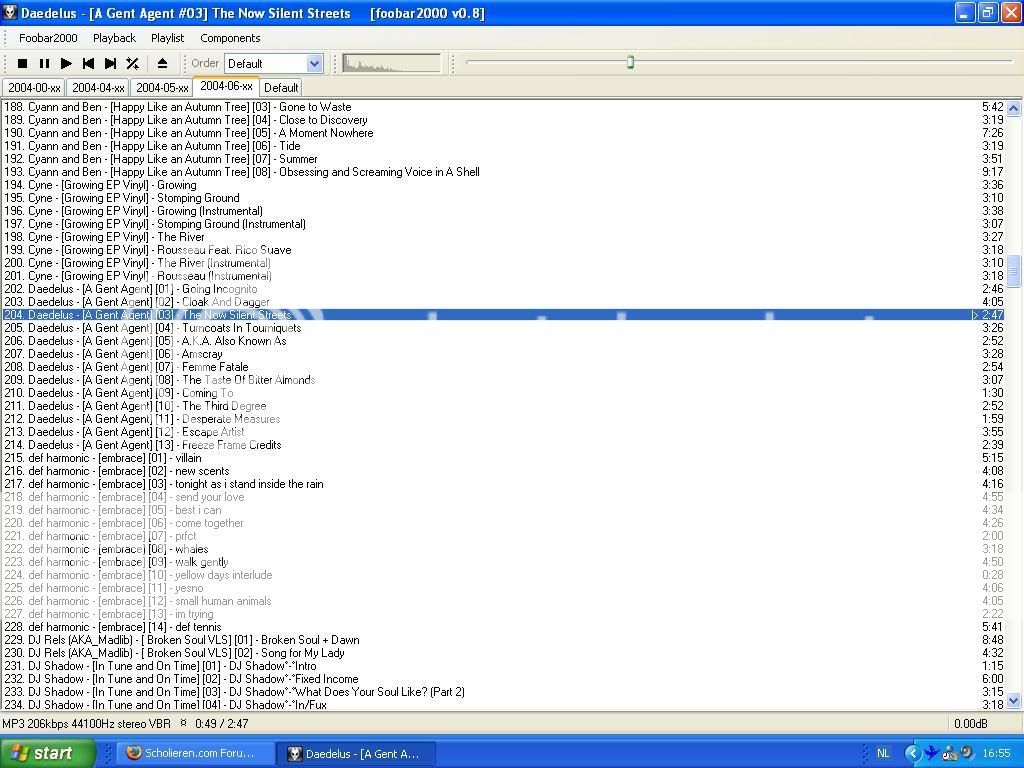Stop playback with the Stop button

[x=22, y=63]
